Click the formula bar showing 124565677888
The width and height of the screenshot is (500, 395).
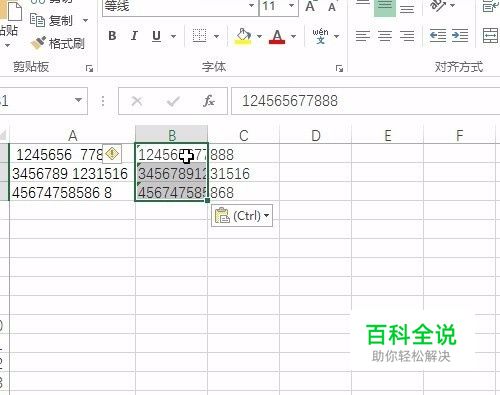click(366, 101)
